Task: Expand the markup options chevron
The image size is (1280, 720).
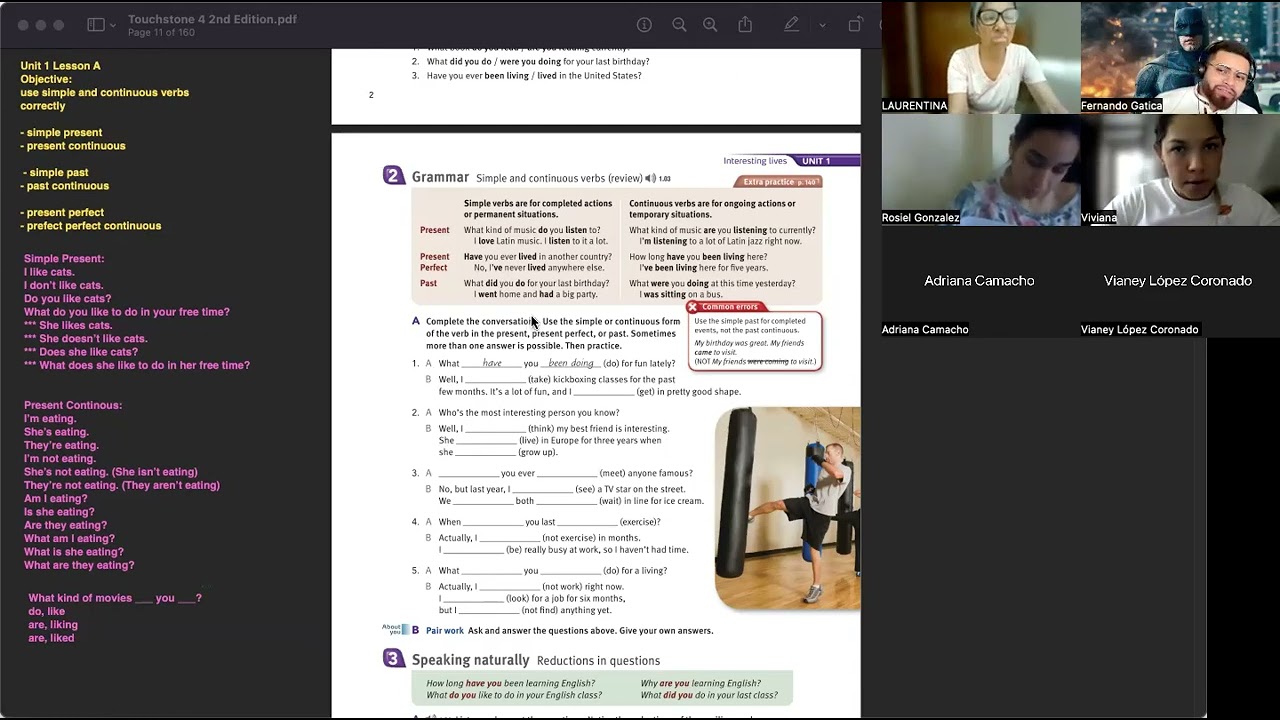Action: 822,25
